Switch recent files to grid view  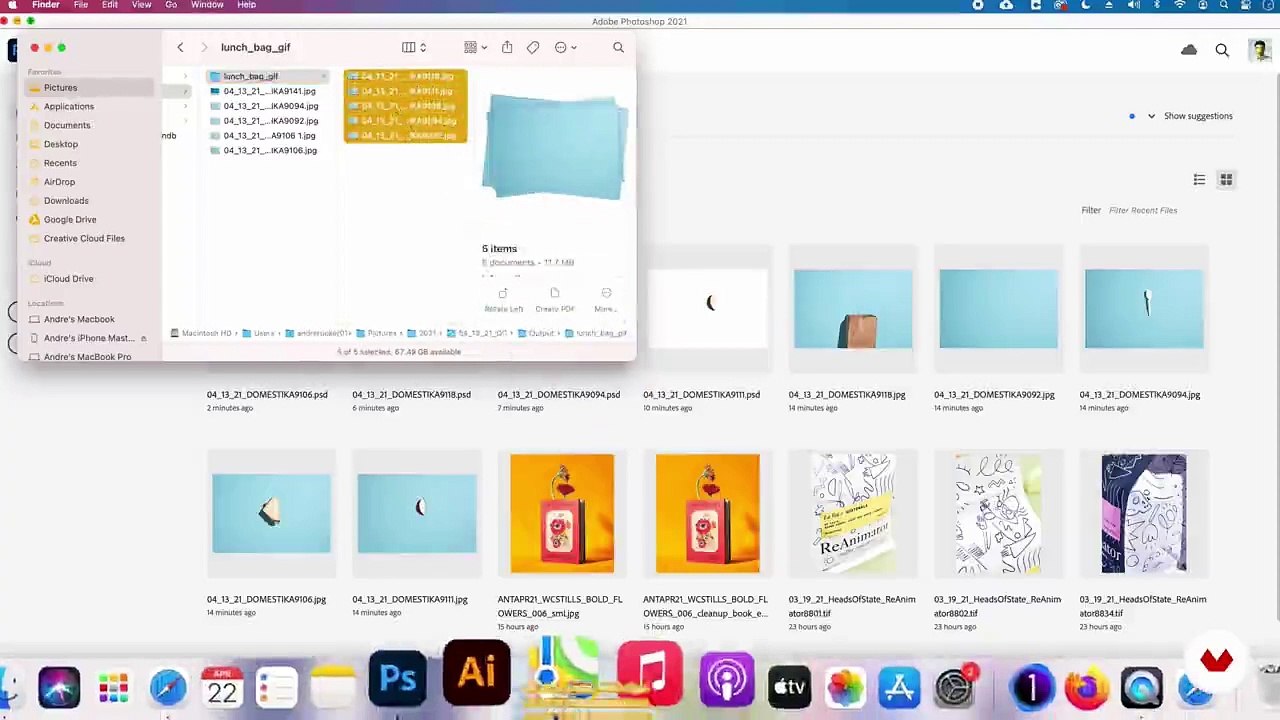(1226, 180)
